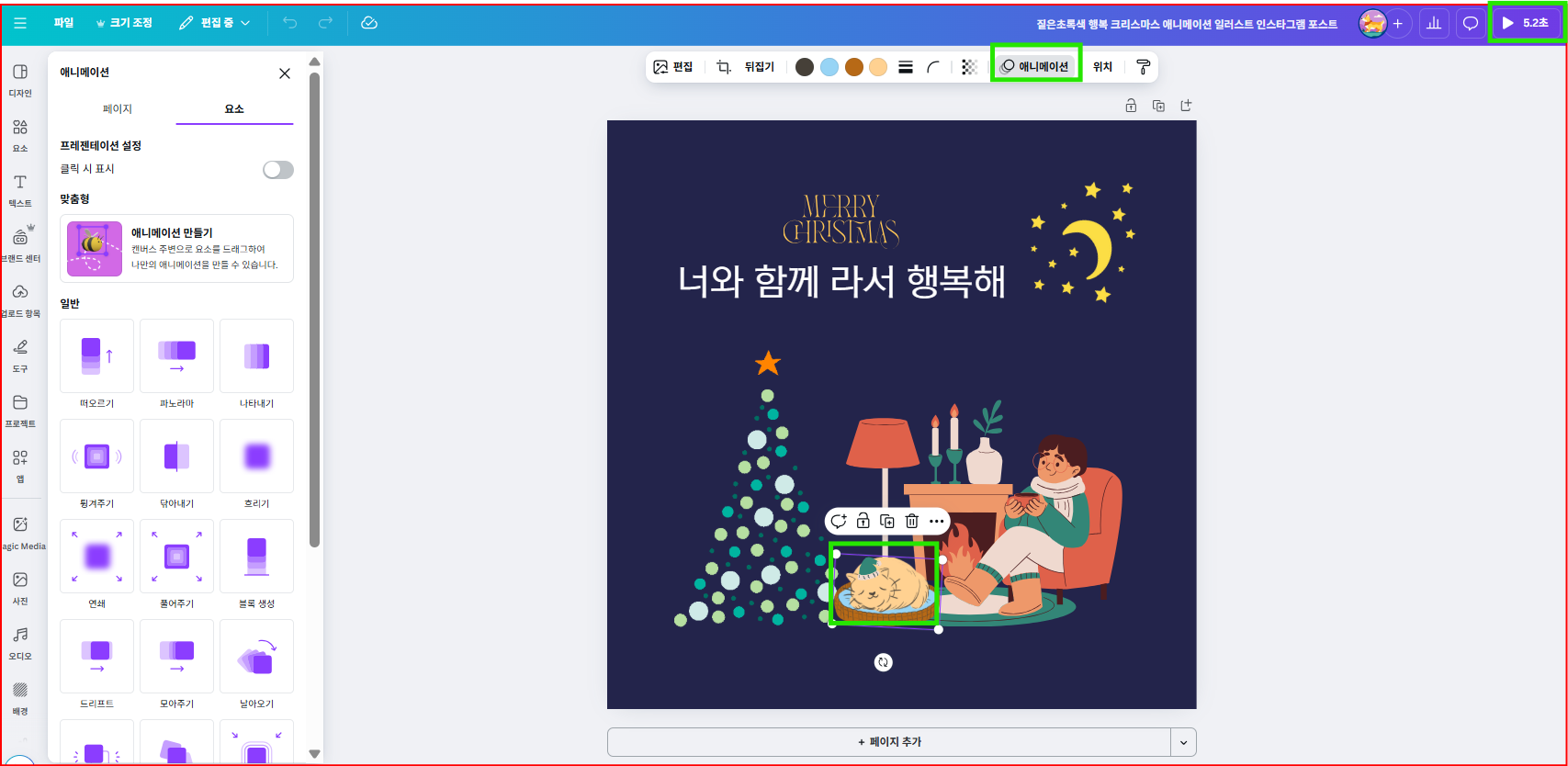Open the analytics chart icon
This screenshot has width=1568, height=766.
click(x=1434, y=24)
